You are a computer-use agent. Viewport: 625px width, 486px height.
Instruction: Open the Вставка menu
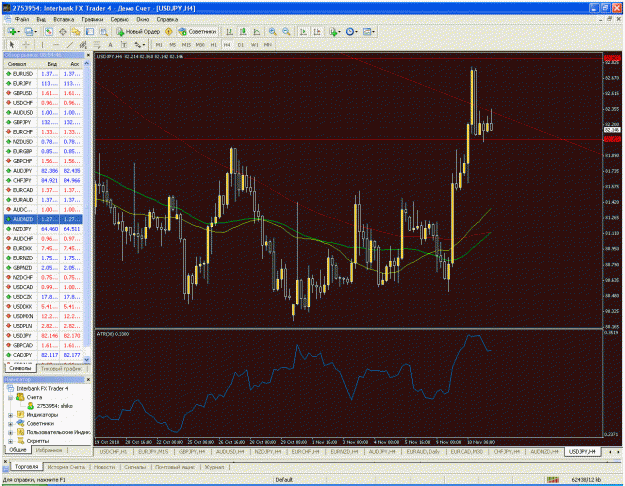[x=63, y=19]
